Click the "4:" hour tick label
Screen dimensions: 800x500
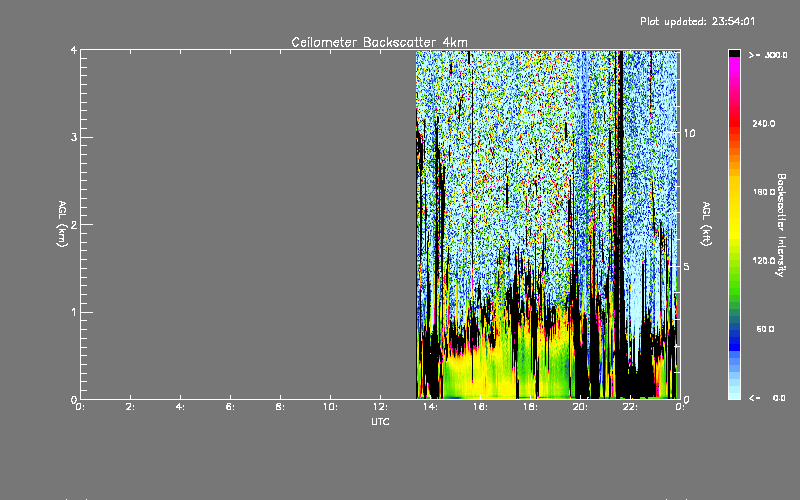[181, 407]
